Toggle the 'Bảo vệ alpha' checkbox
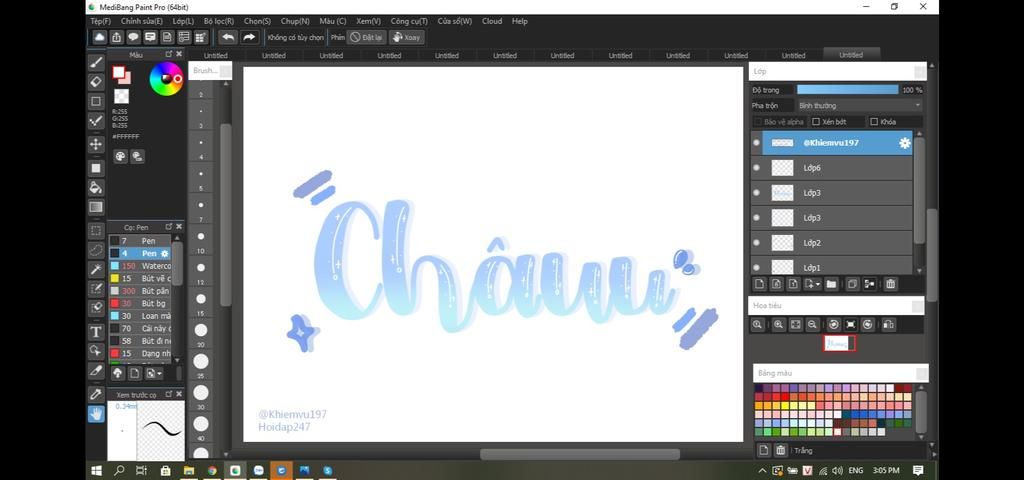 (x=758, y=122)
